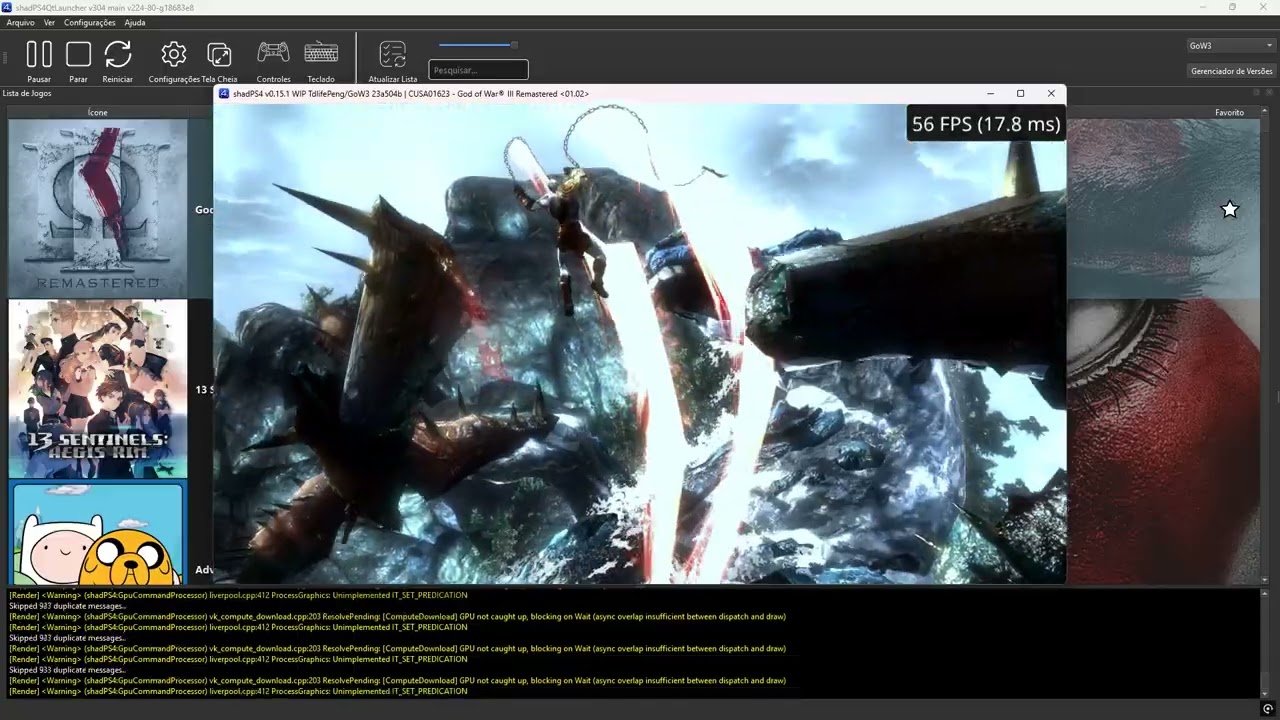Click the Lista de Jogos panel title

click(x=27, y=93)
